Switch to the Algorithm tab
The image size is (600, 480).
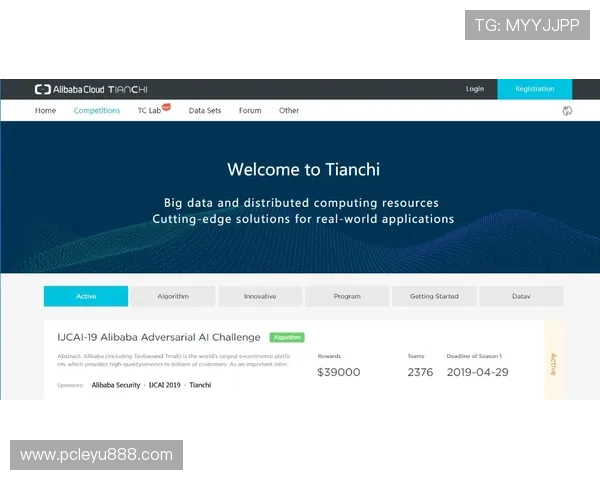pyautogui.click(x=173, y=296)
